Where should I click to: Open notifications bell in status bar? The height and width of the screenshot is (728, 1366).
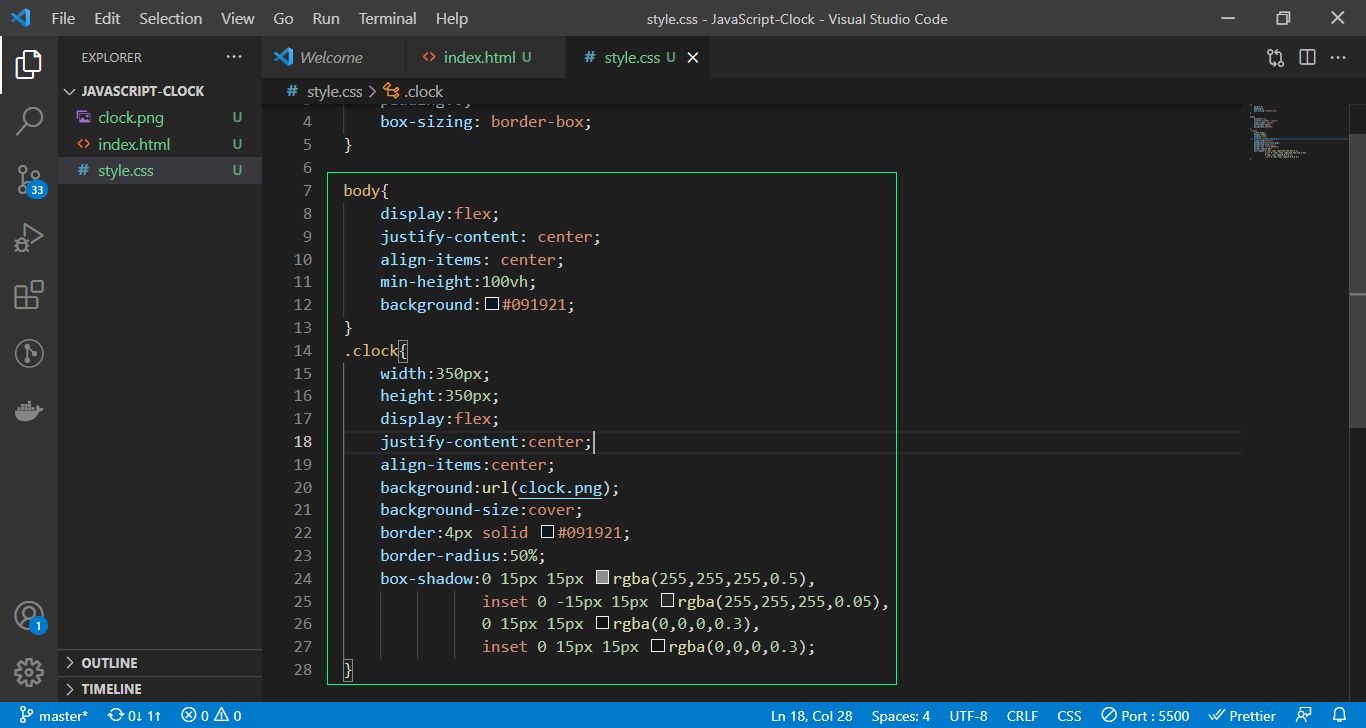click(x=1340, y=716)
